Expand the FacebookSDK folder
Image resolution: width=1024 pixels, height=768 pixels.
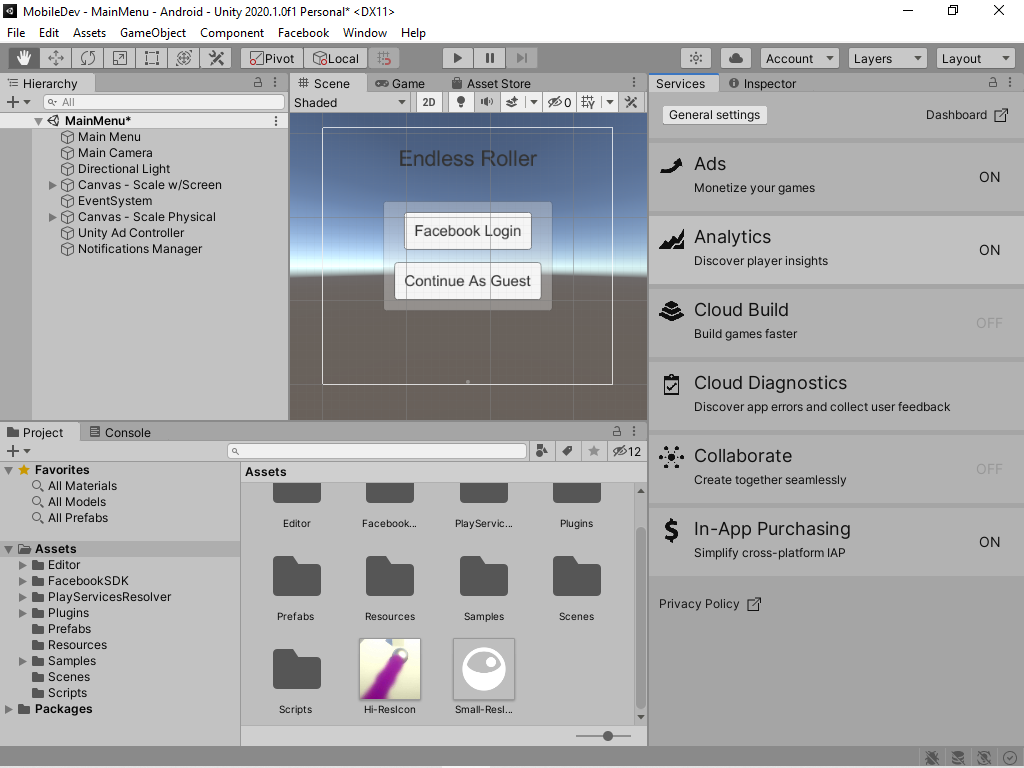[x=23, y=581]
